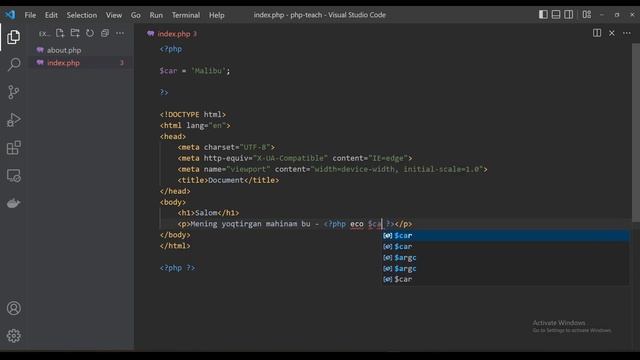The height and width of the screenshot is (360, 640).
Task: Open the Manage gear menu
Action: [x=13, y=336]
